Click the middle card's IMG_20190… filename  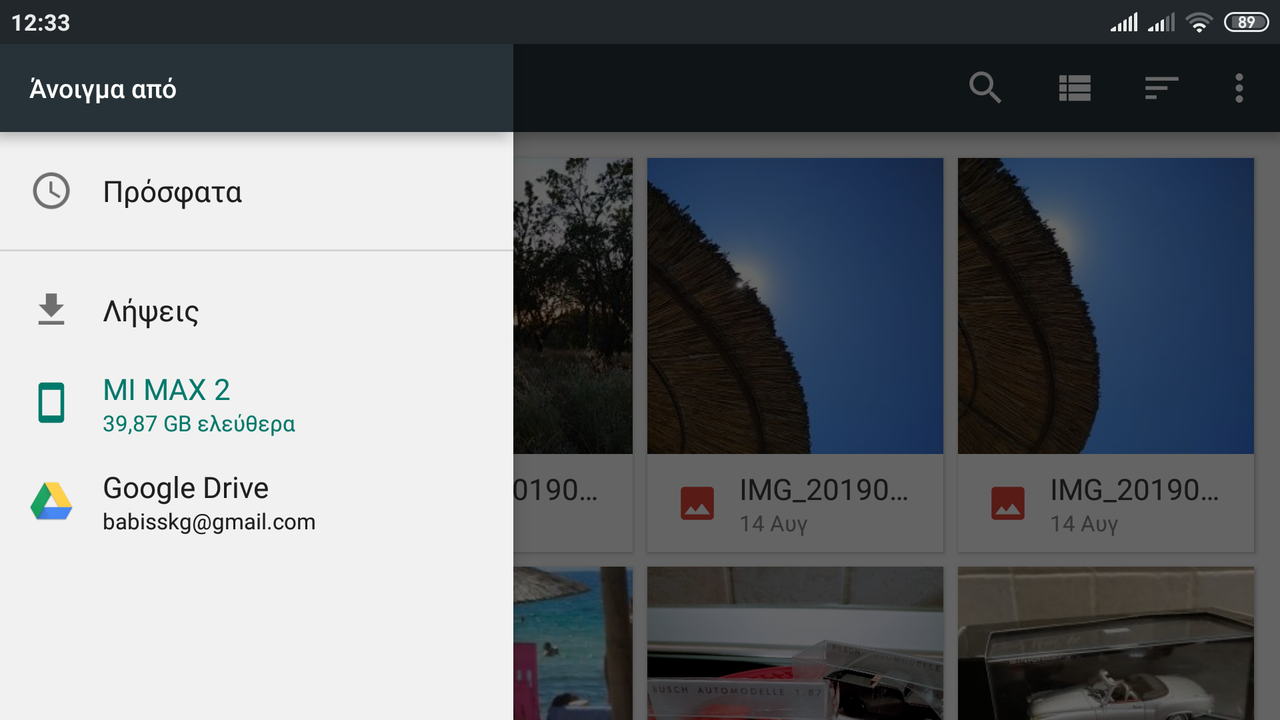[824, 490]
